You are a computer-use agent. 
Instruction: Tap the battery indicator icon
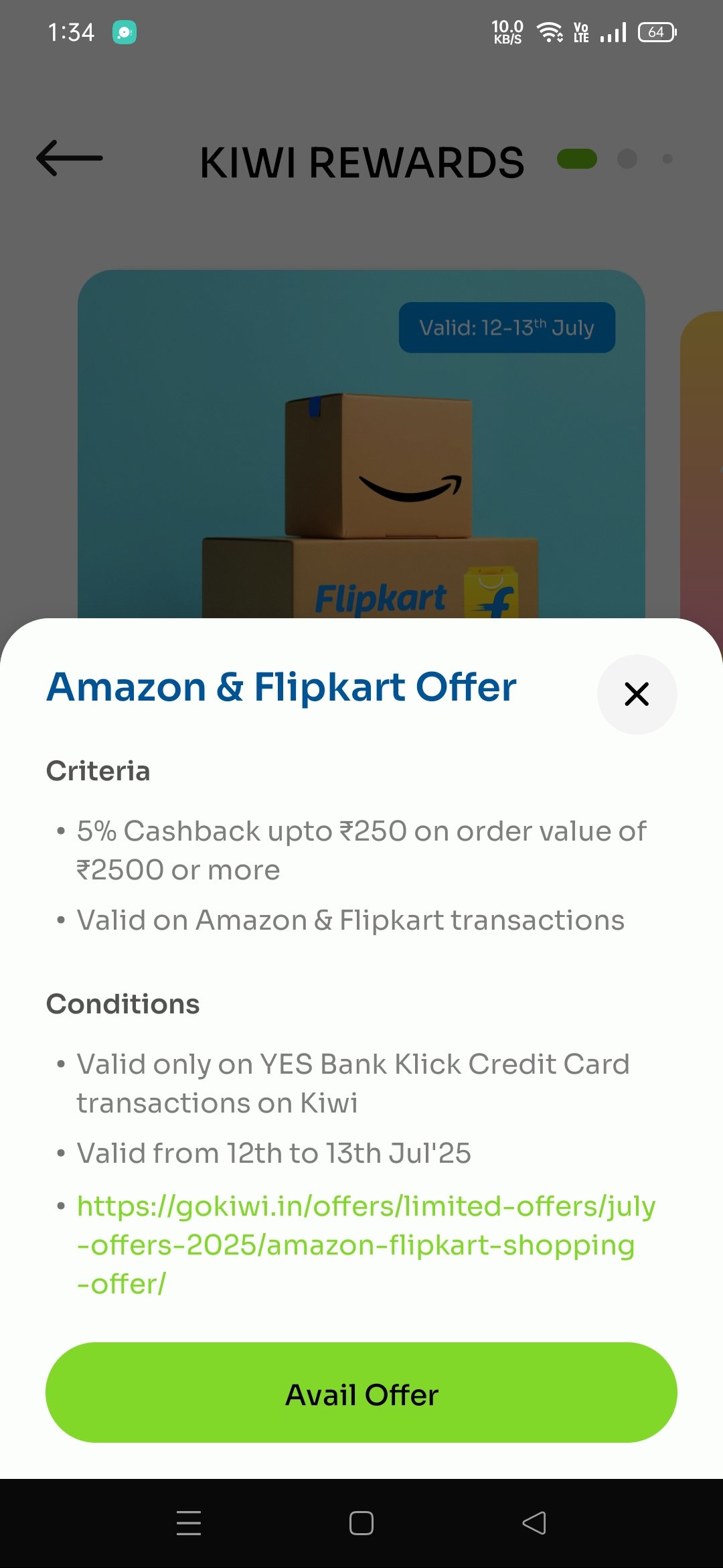[657, 32]
